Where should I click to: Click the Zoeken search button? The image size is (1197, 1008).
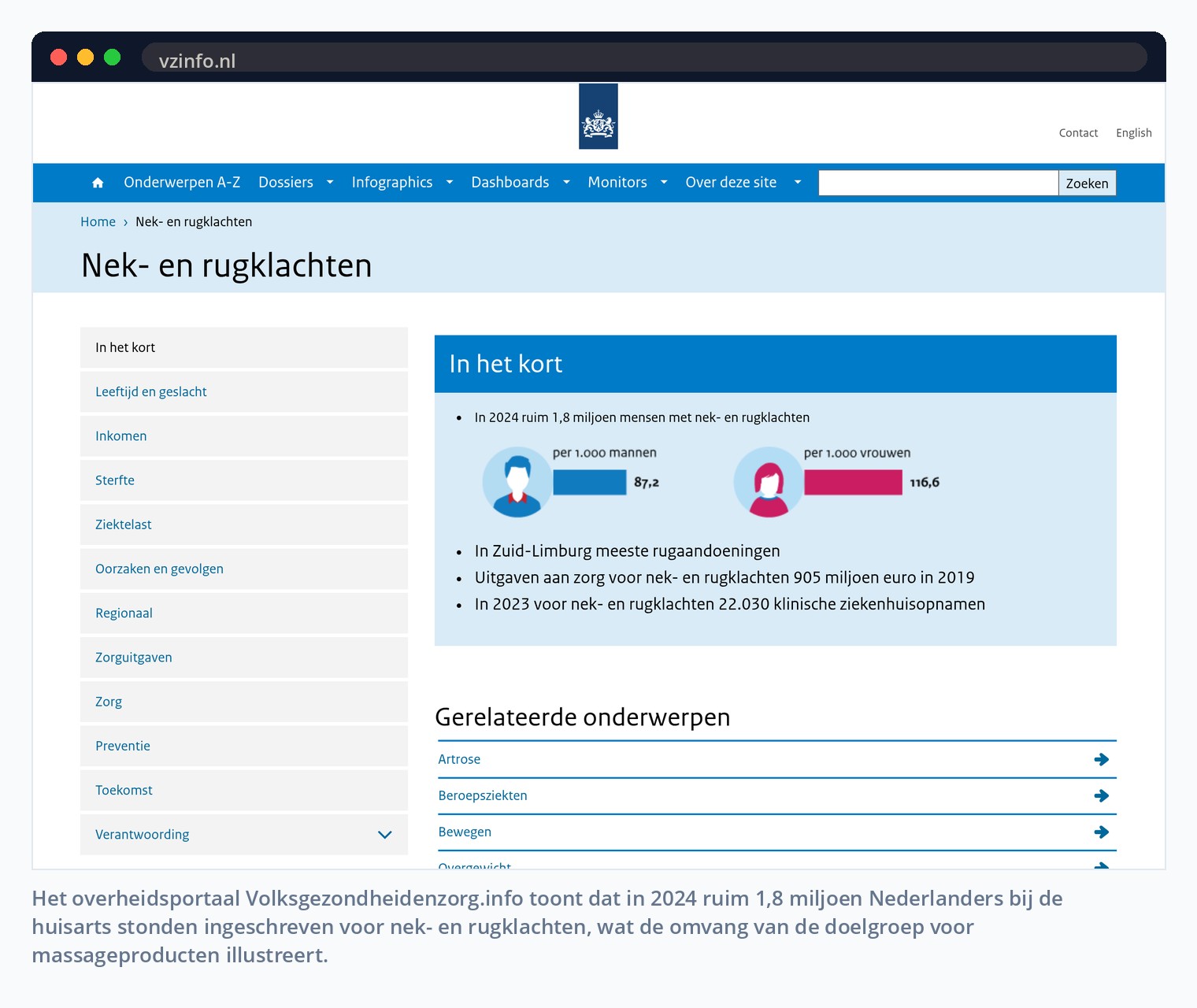tap(1087, 183)
